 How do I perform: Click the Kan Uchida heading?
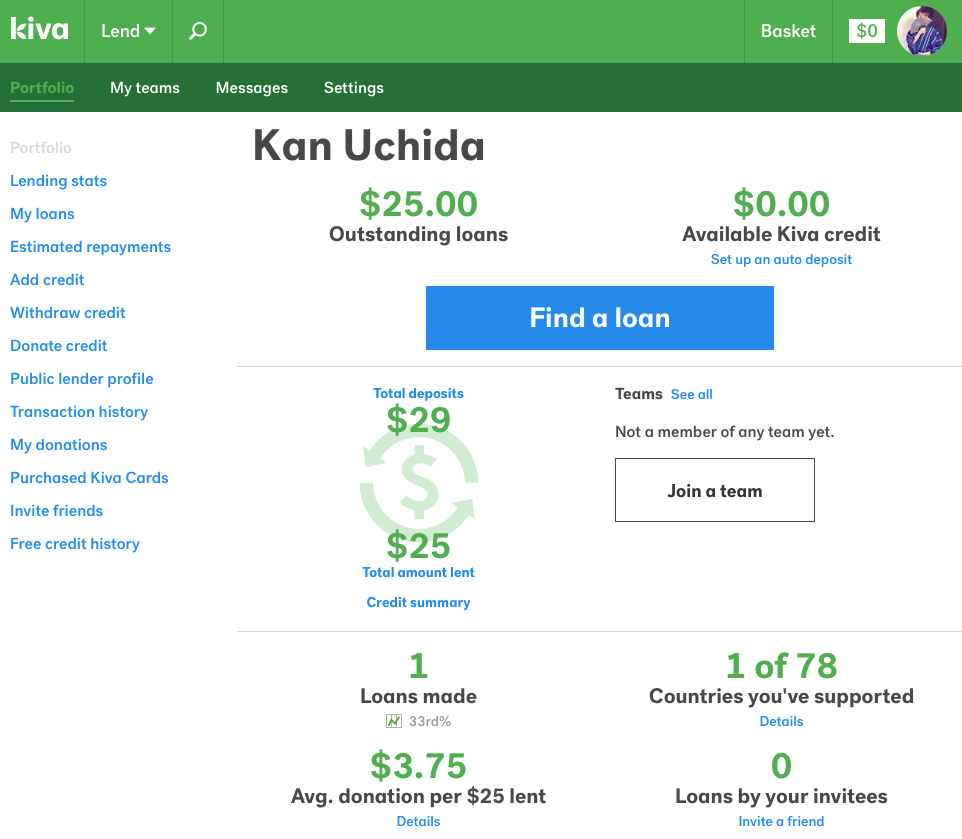point(369,146)
